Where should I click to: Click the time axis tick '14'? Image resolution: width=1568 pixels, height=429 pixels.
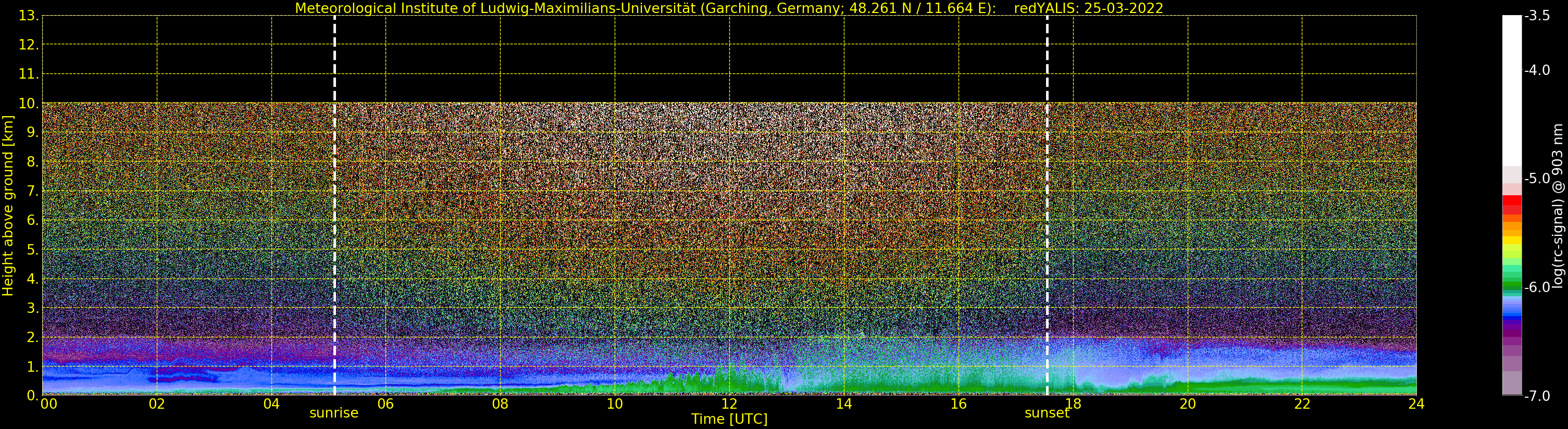pyautogui.click(x=844, y=404)
